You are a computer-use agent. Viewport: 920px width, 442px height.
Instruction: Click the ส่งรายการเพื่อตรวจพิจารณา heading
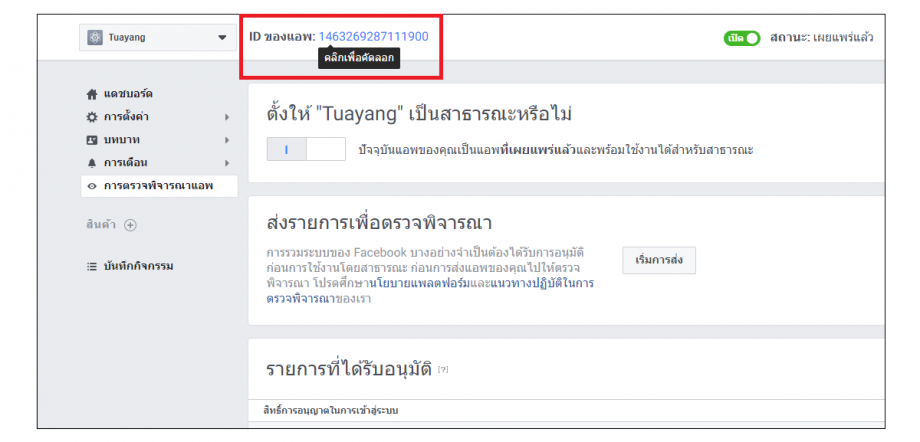[x=378, y=224]
